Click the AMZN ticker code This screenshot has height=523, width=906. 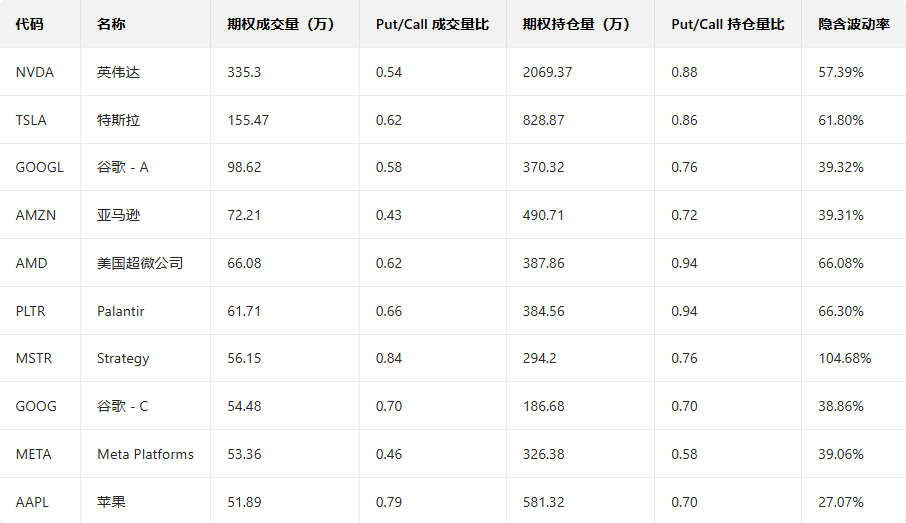pos(36,215)
